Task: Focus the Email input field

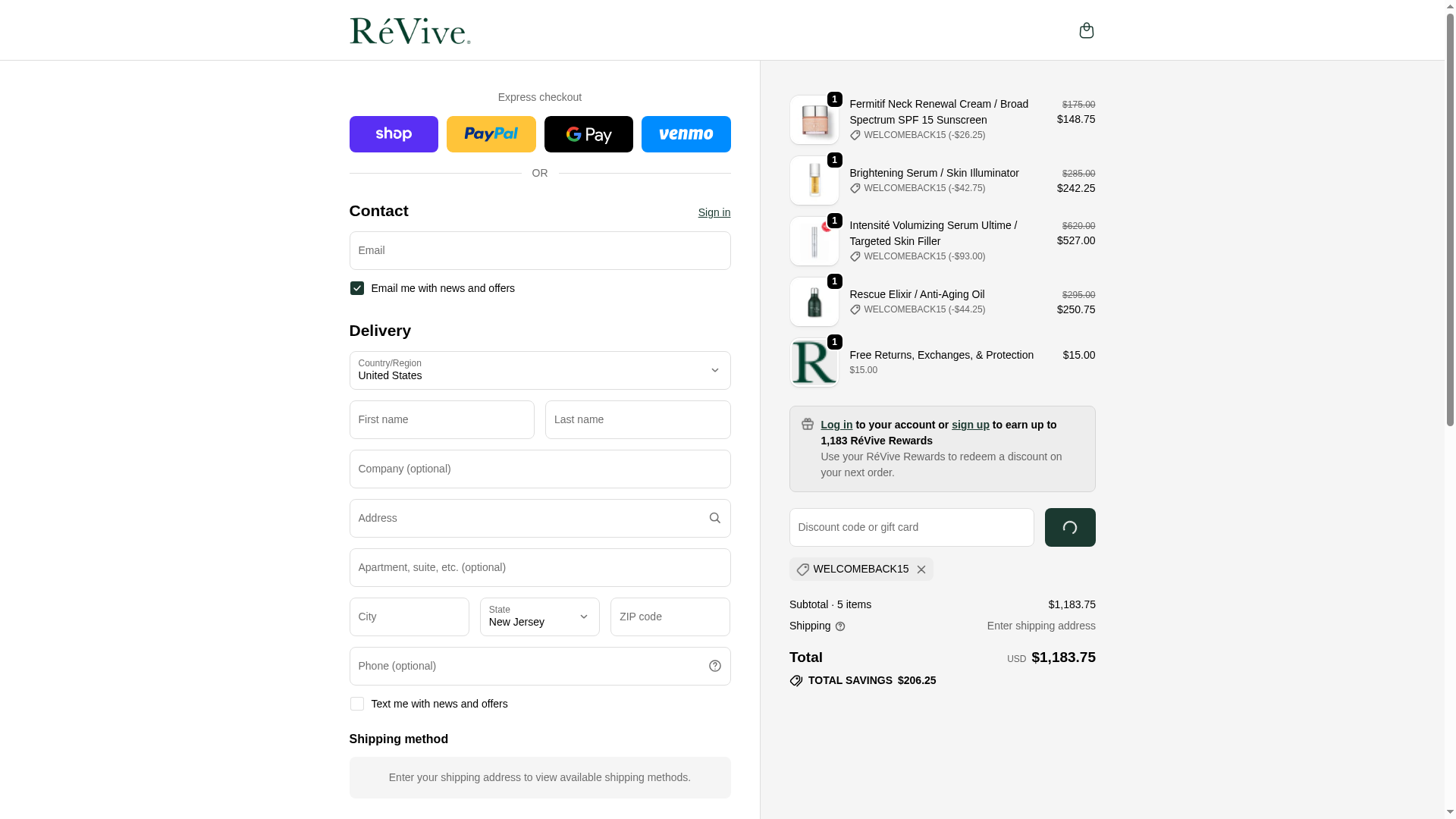Action: 539,250
